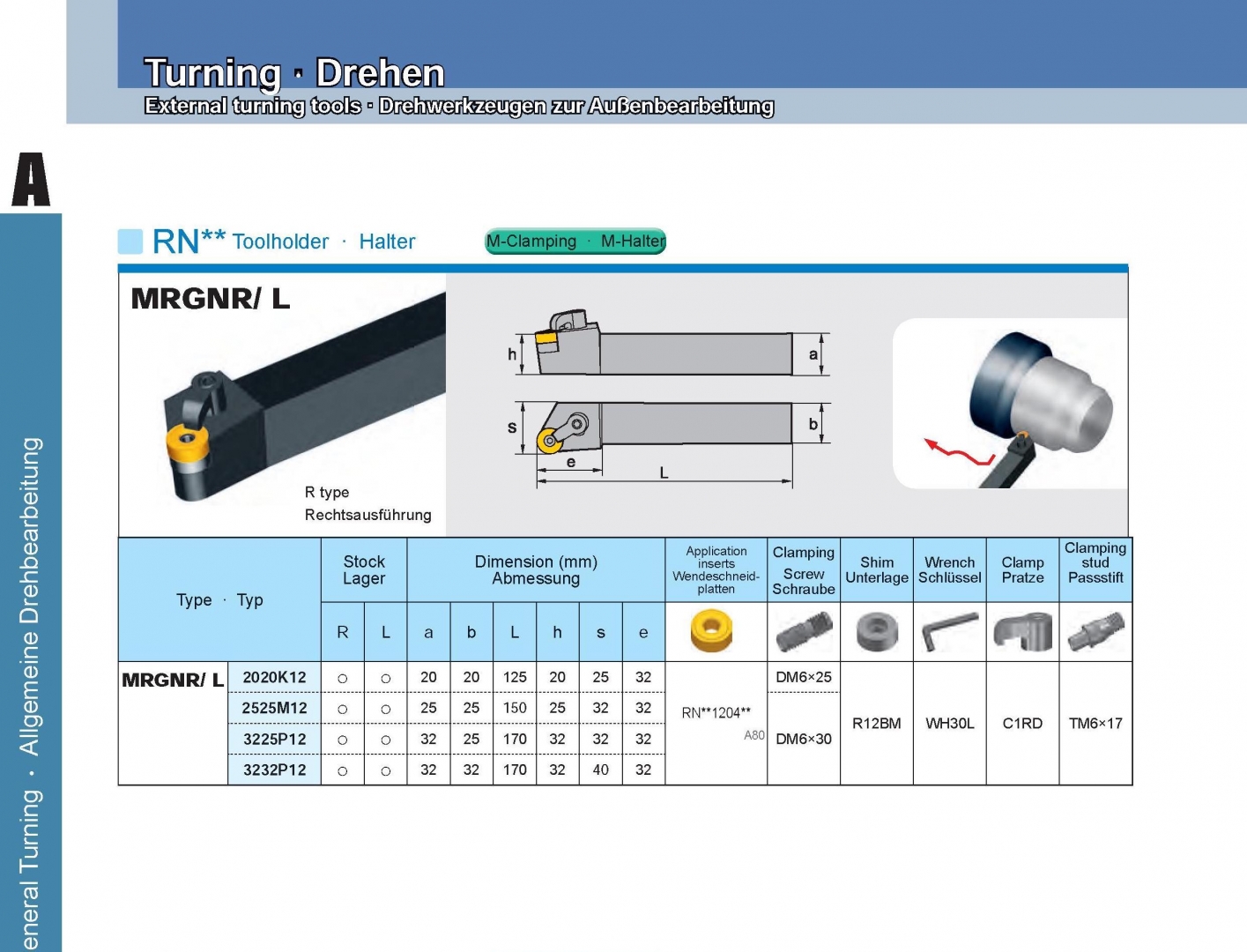Click the stock L circle for 2525M12
The height and width of the screenshot is (952, 1247).
386,709
